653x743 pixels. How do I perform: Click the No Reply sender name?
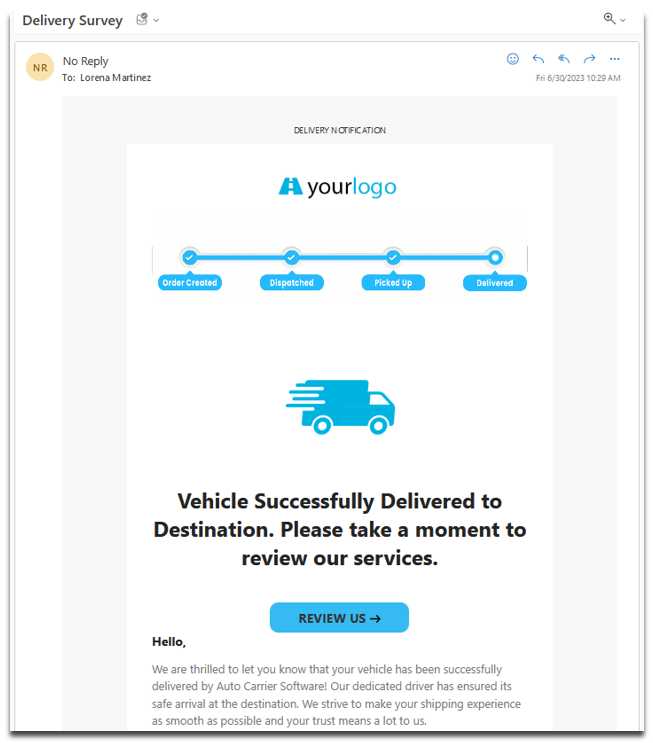coord(86,61)
